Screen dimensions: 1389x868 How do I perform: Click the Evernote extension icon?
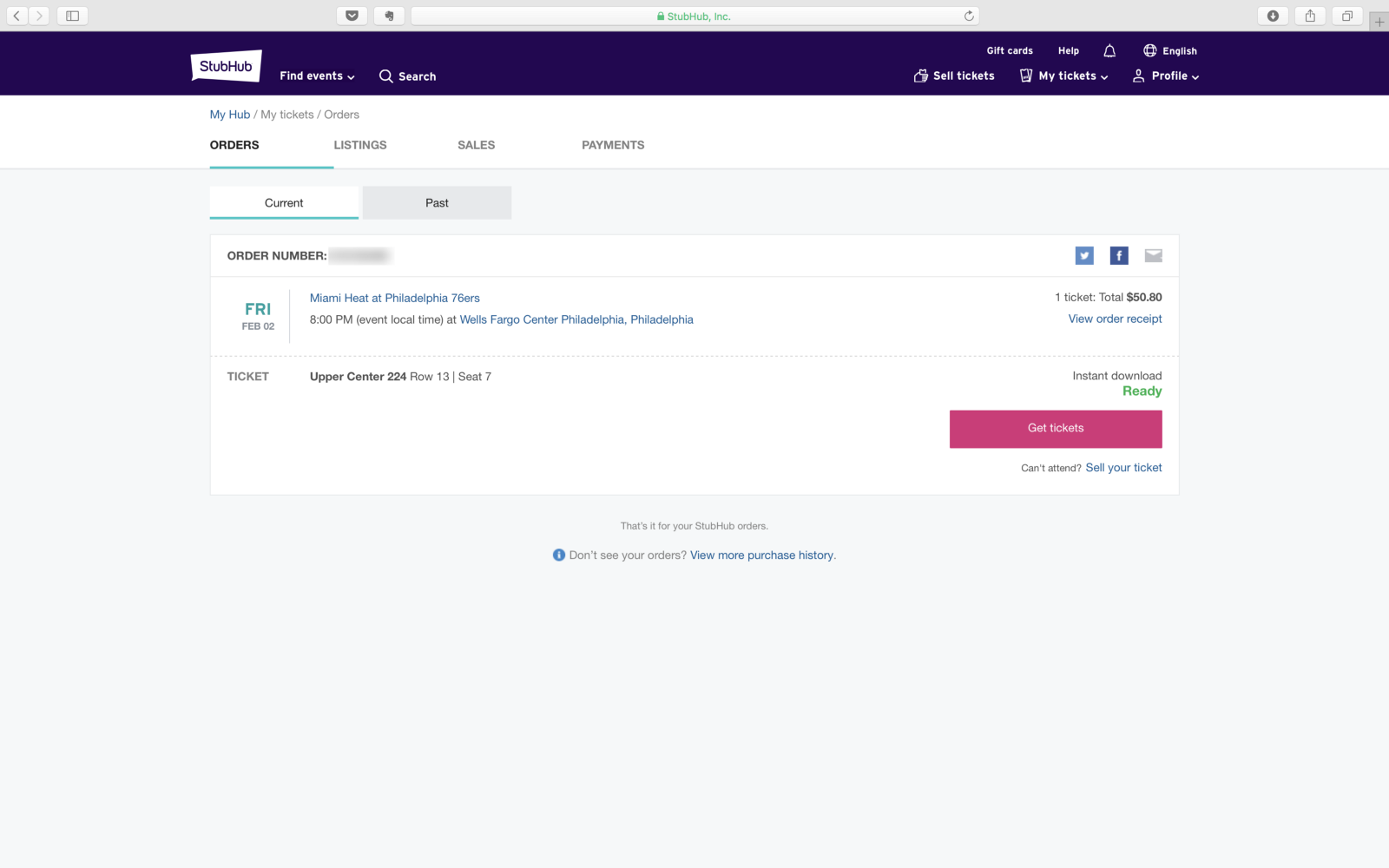(389, 16)
